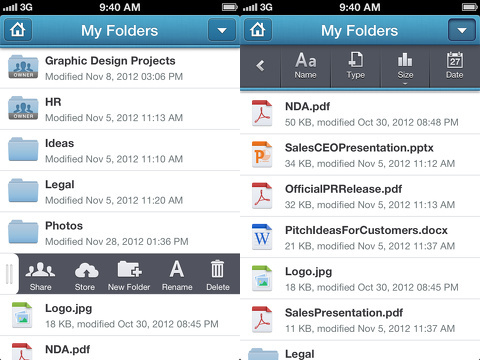Screen dimensions: 480x360
Task: Open NDA.pdf in sorted list
Action: tap(360, 114)
